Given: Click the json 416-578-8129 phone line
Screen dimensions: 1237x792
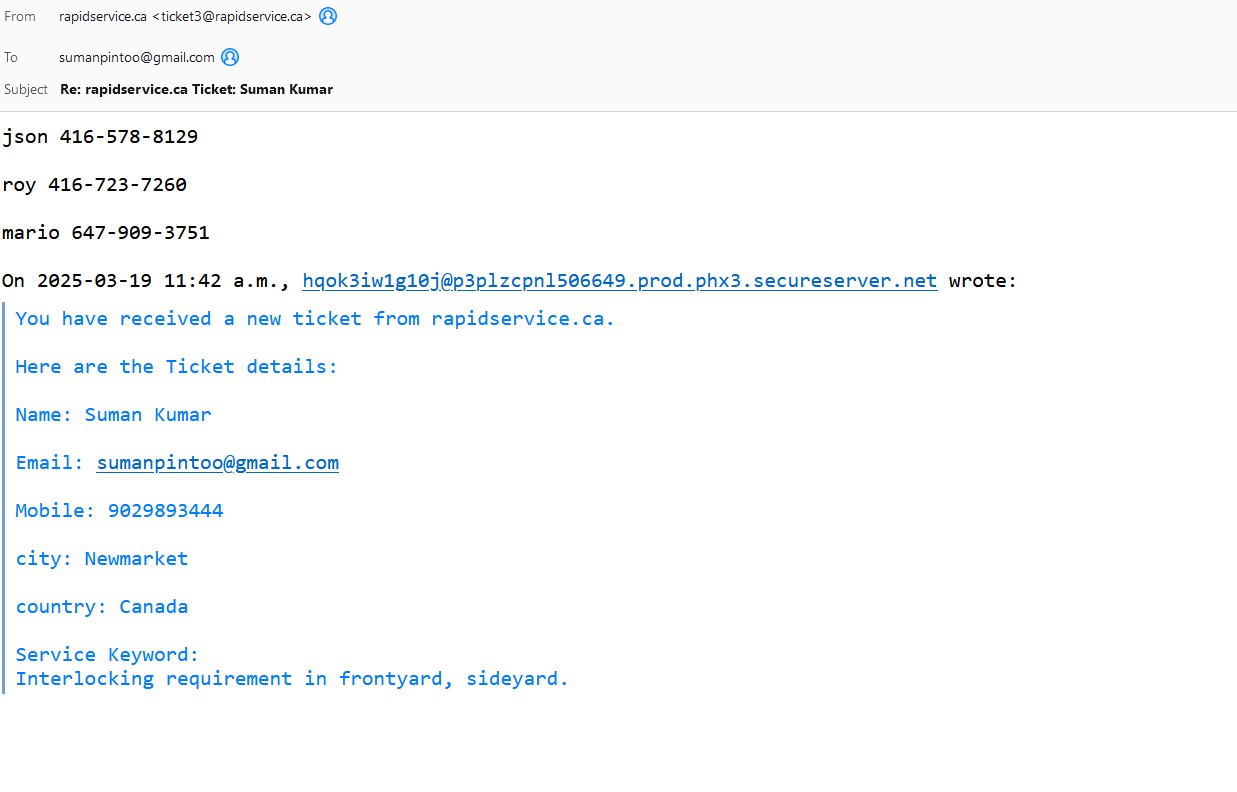Looking at the screenshot, I should click(100, 137).
